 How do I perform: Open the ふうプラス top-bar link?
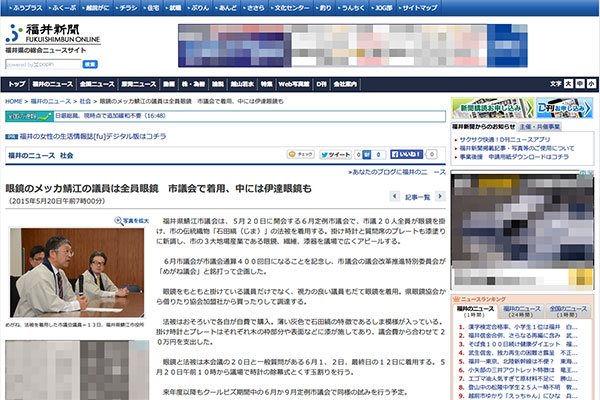click(26, 8)
